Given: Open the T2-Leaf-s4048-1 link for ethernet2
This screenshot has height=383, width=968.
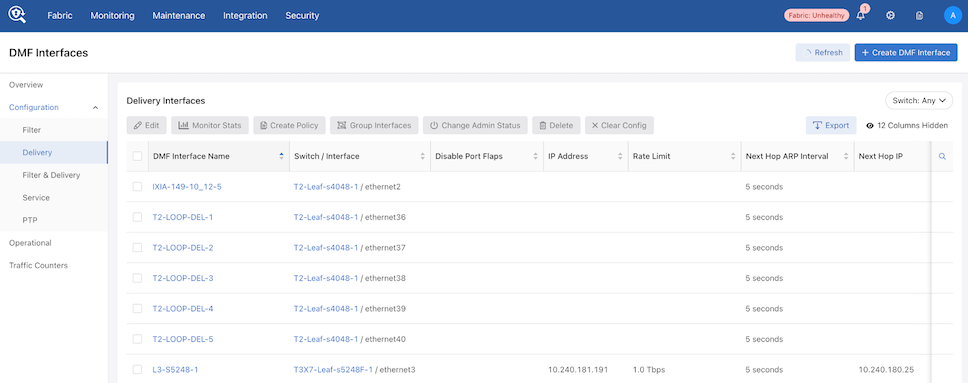Looking at the screenshot, I should tap(326, 187).
